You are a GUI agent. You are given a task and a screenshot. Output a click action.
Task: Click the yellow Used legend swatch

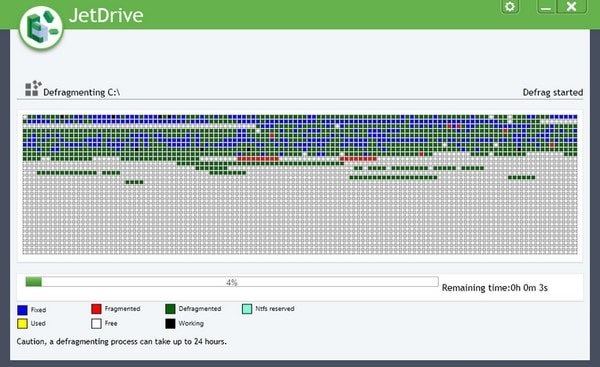tap(23, 324)
